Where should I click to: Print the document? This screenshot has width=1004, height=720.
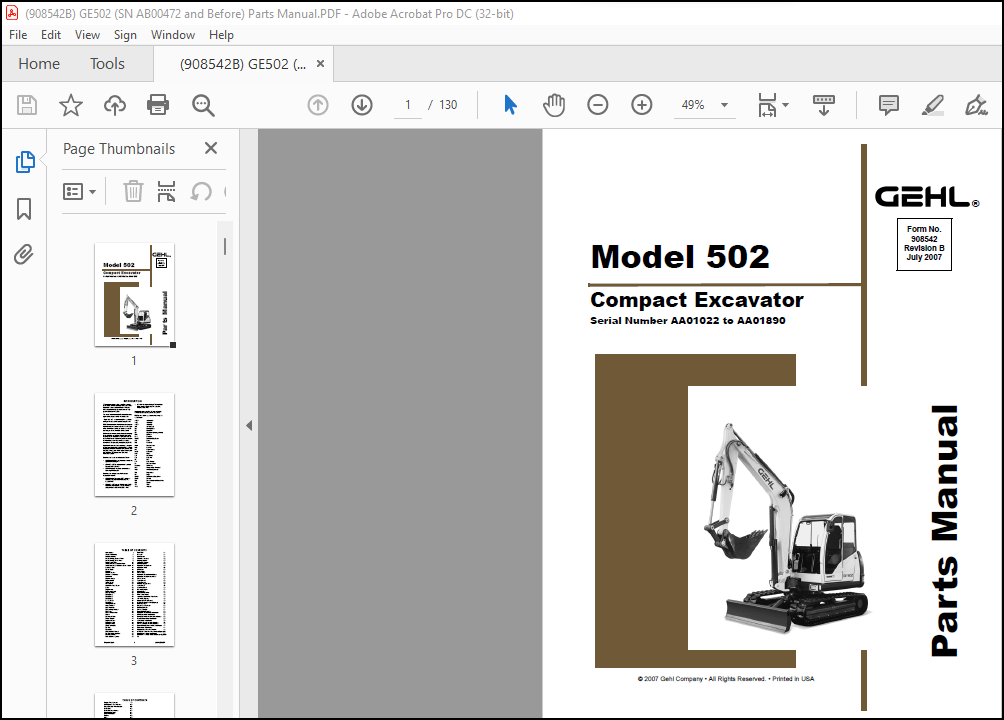click(158, 105)
